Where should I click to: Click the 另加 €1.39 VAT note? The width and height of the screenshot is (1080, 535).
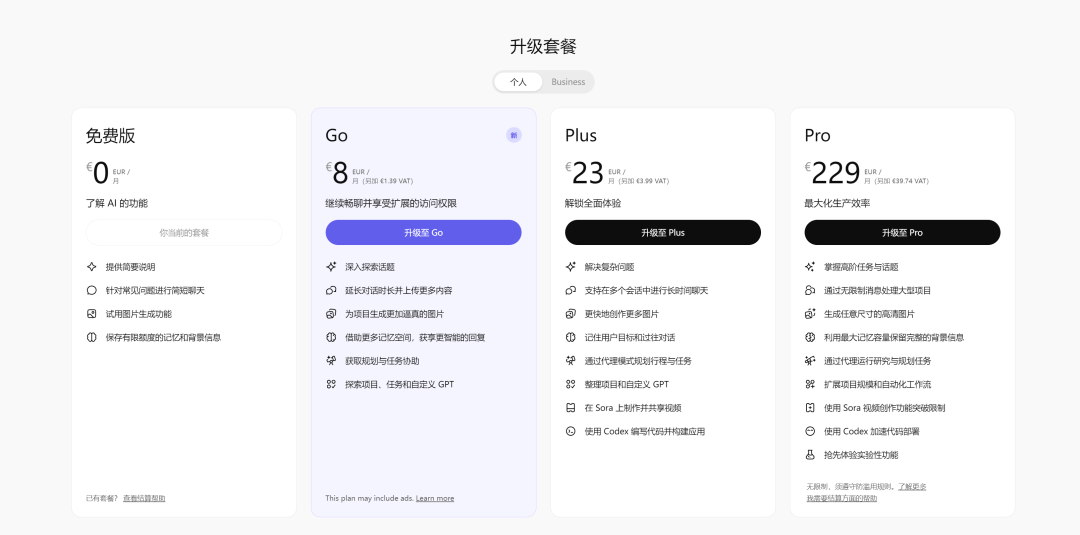[388, 181]
